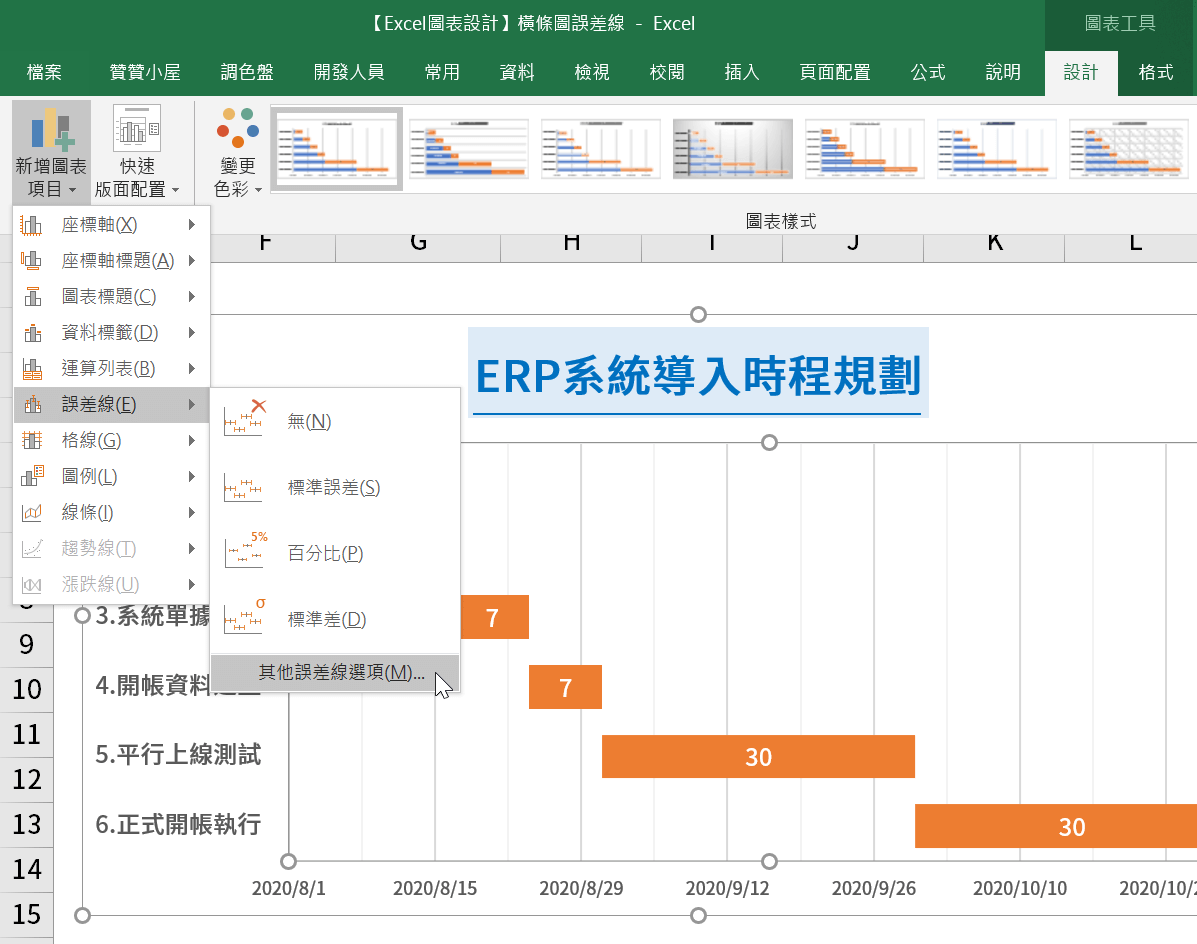Open the 檔案 file tab
The image size is (1197, 944).
tap(44, 72)
